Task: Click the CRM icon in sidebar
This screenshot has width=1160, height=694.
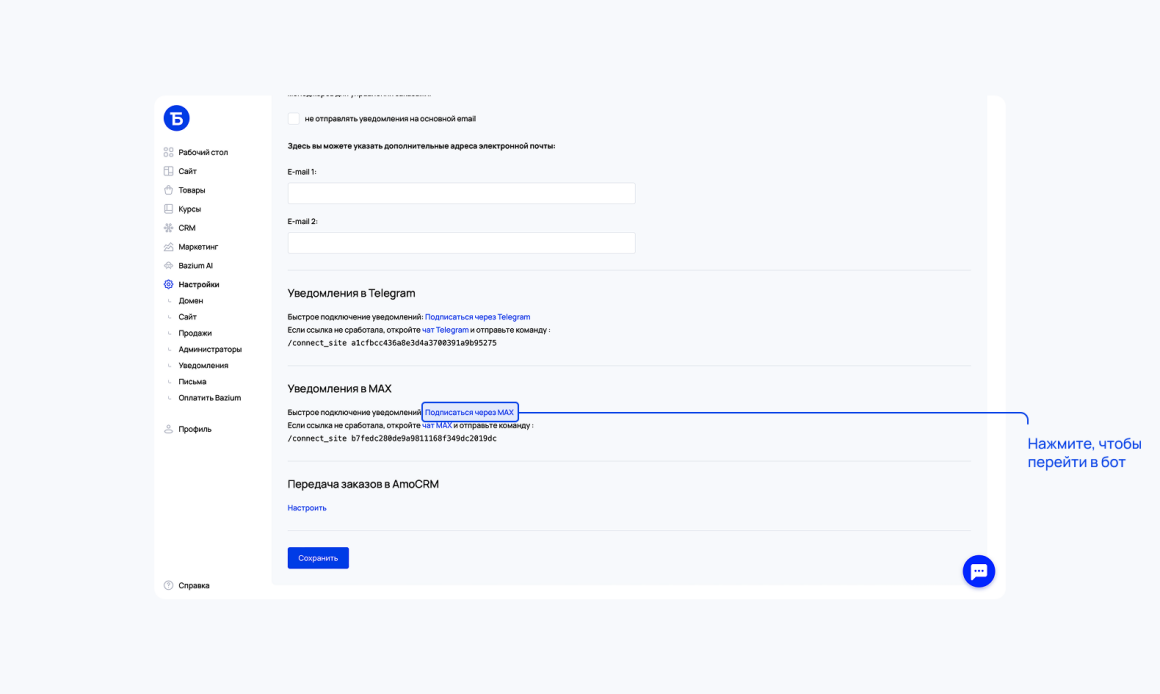Action: point(169,228)
